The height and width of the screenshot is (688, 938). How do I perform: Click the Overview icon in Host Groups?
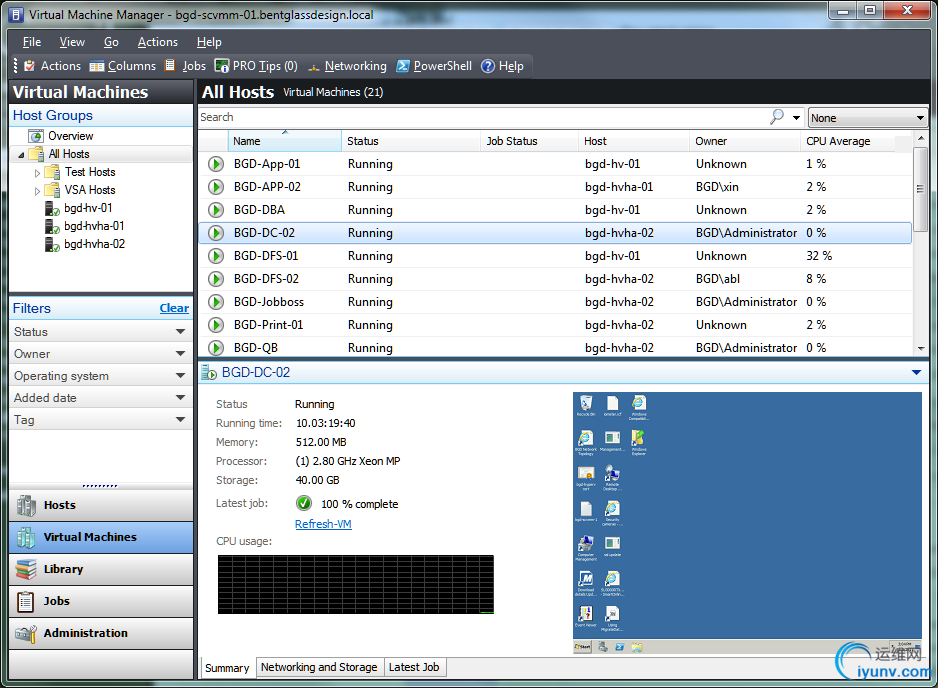36,136
